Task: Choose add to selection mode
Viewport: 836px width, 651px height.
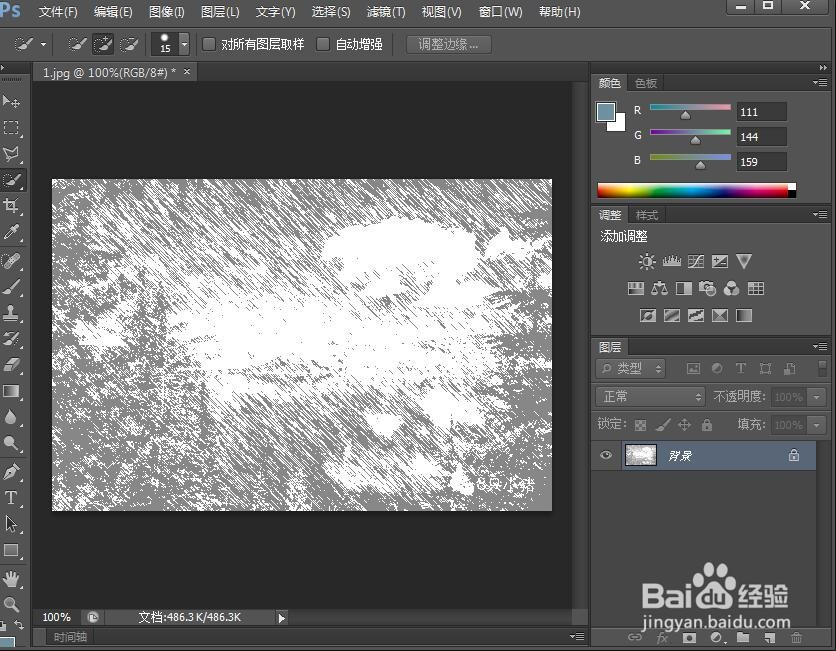Action: pos(103,44)
